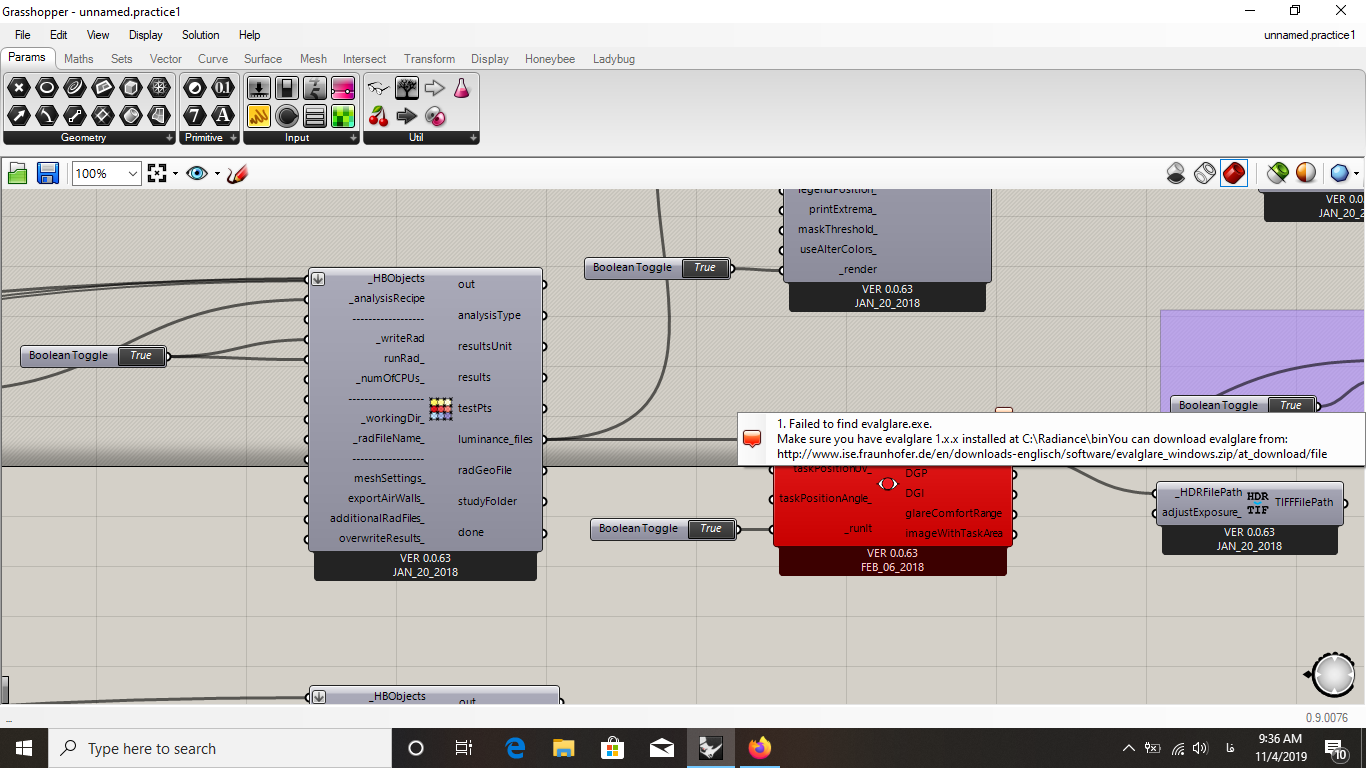
Task: Activate the sketch pen tool
Action: pos(237,174)
